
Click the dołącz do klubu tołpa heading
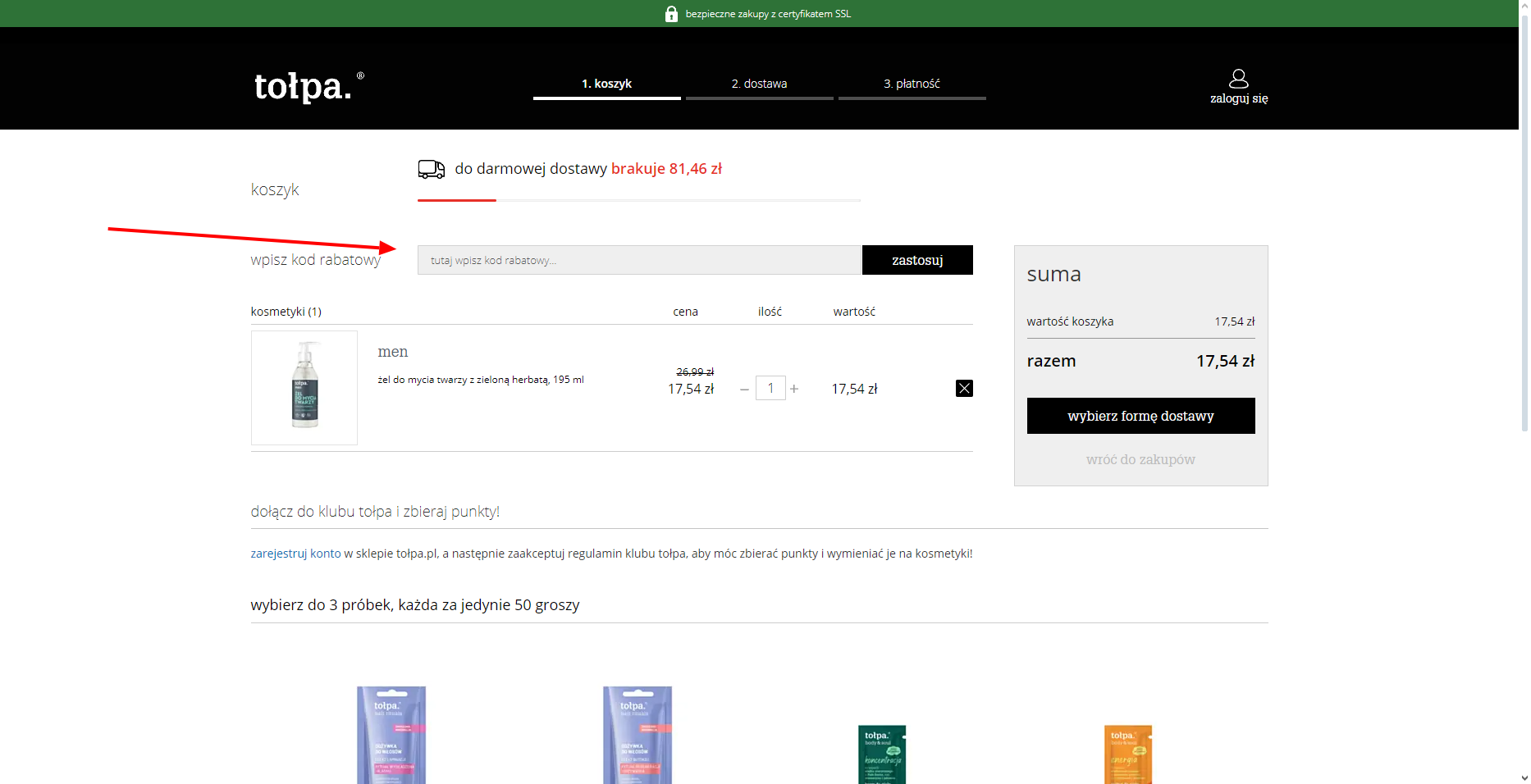pos(375,512)
